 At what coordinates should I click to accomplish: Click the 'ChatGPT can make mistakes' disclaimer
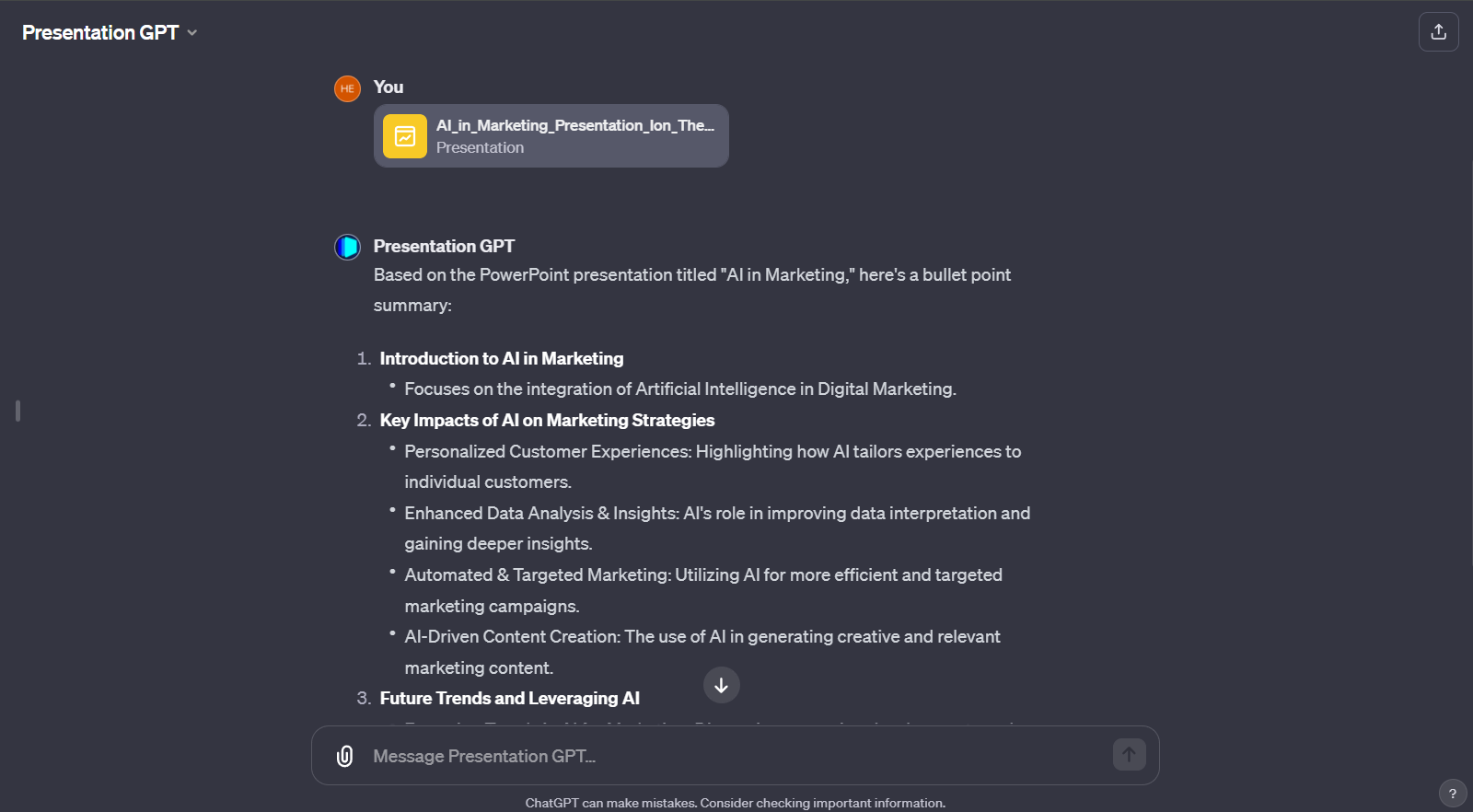coord(735,803)
